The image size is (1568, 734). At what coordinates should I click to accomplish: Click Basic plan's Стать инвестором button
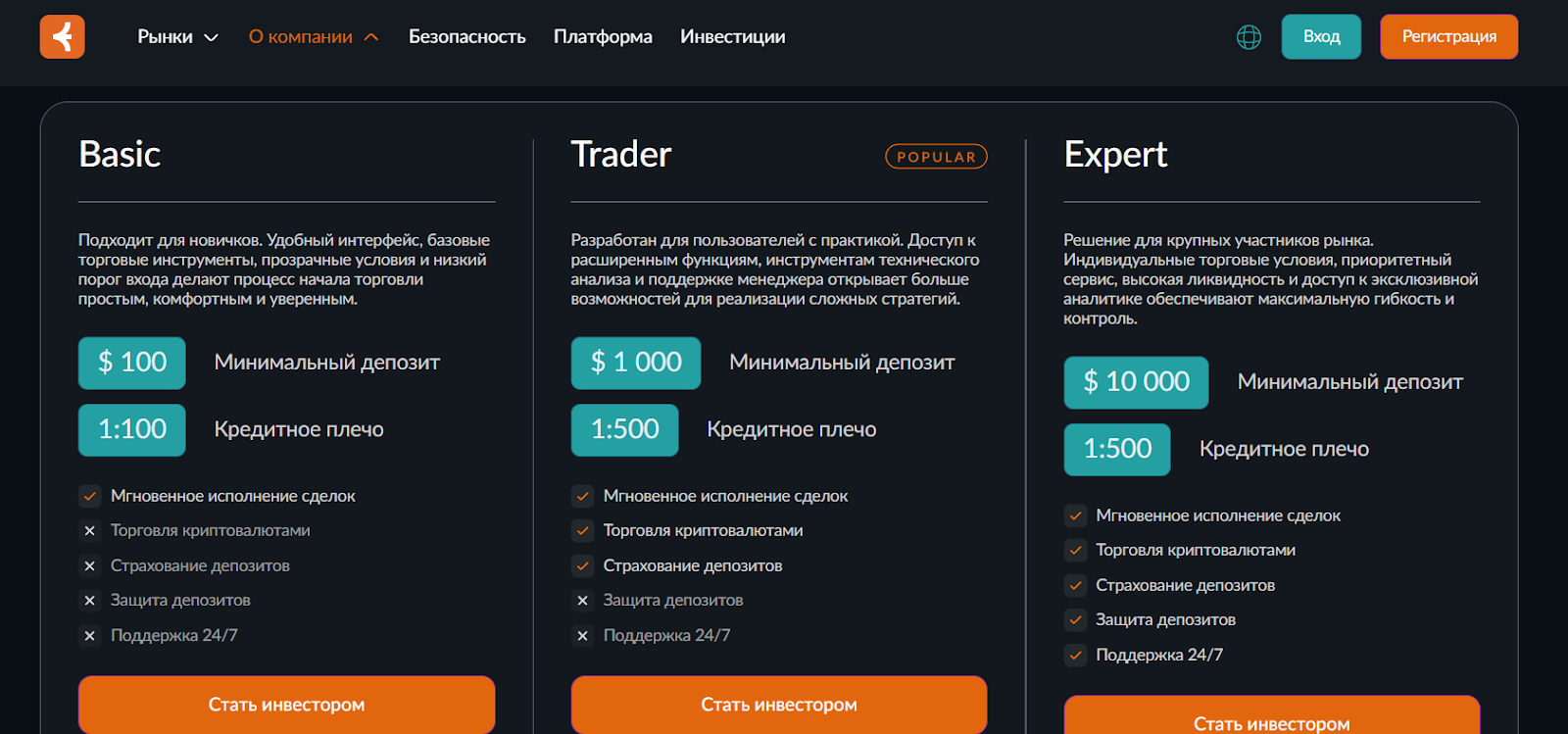(286, 705)
